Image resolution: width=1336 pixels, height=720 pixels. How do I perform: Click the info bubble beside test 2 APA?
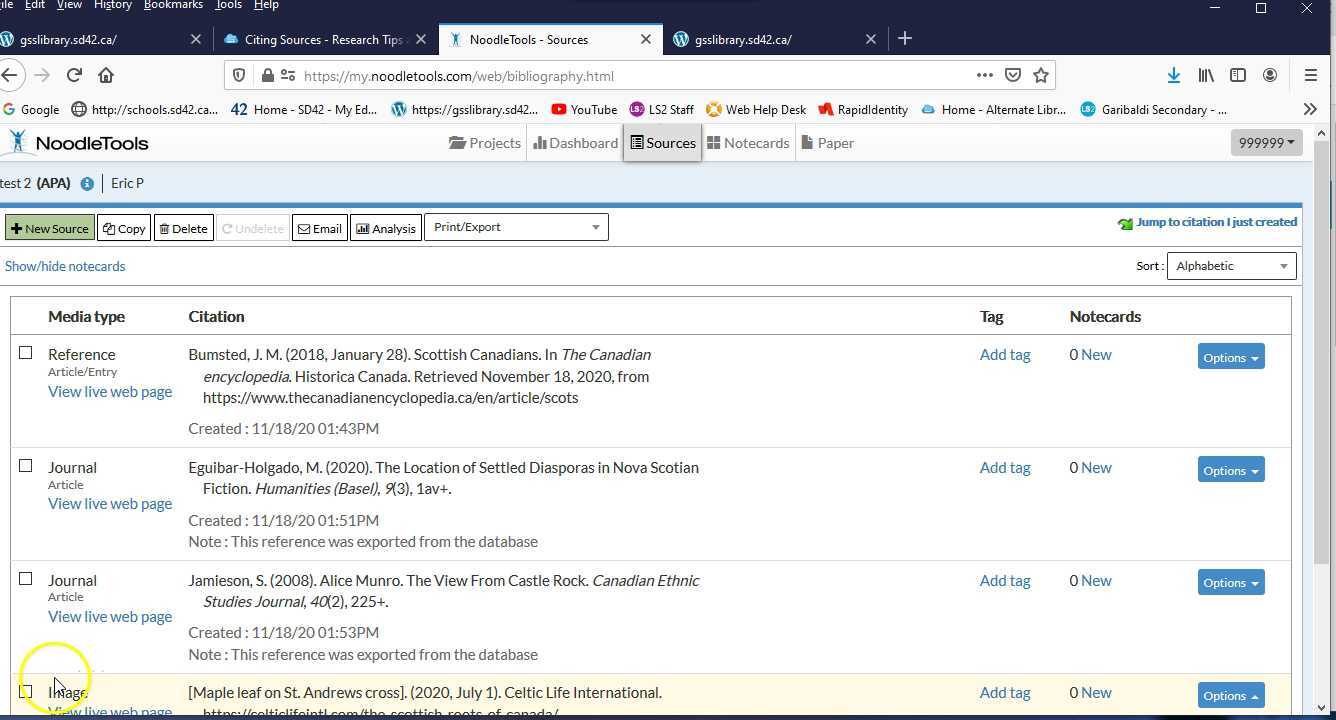86,183
